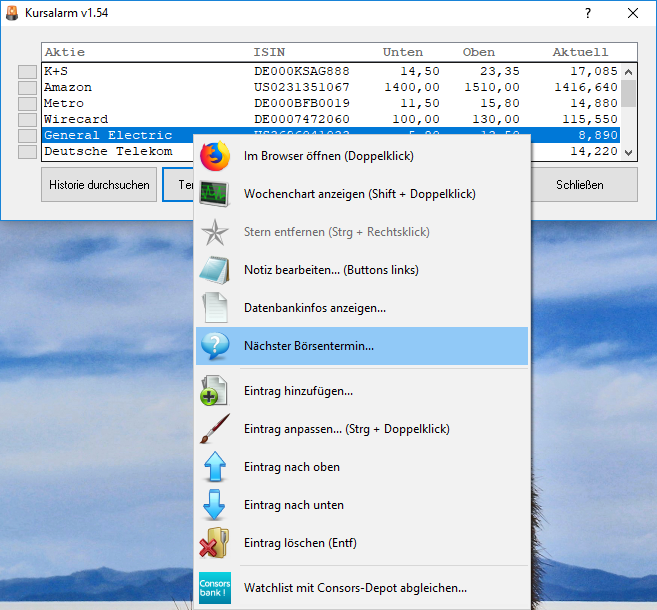
Task: Click the note button beside K+S row
Action: pyautogui.click(x=28, y=72)
